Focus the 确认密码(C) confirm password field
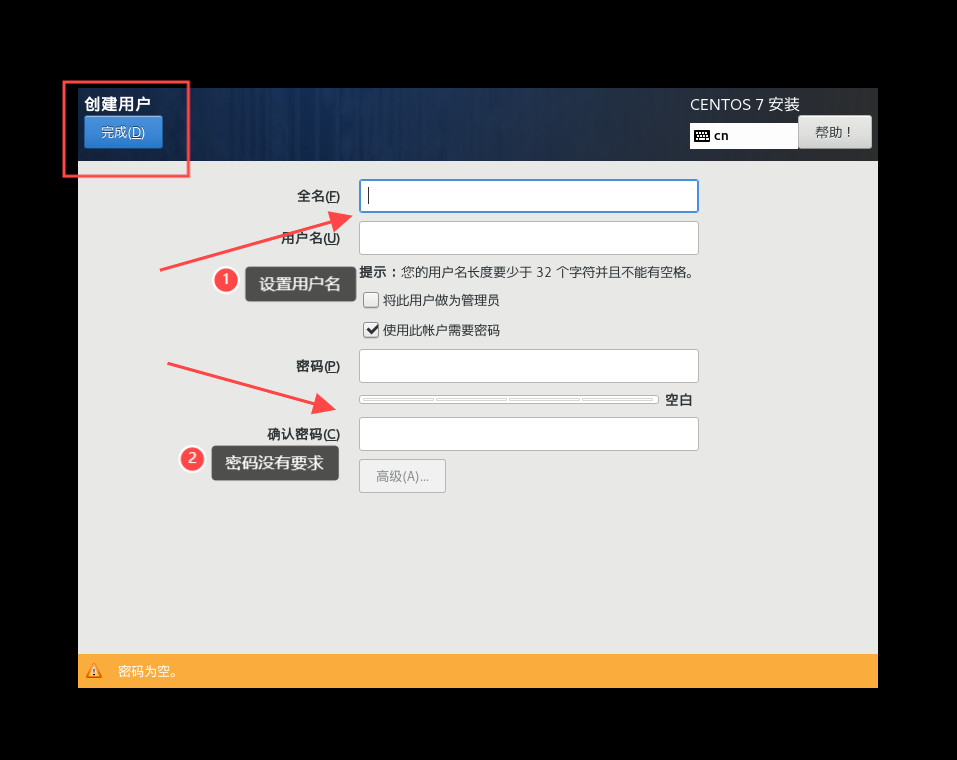This screenshot has height=760, width=957. [x=529, y=434]
